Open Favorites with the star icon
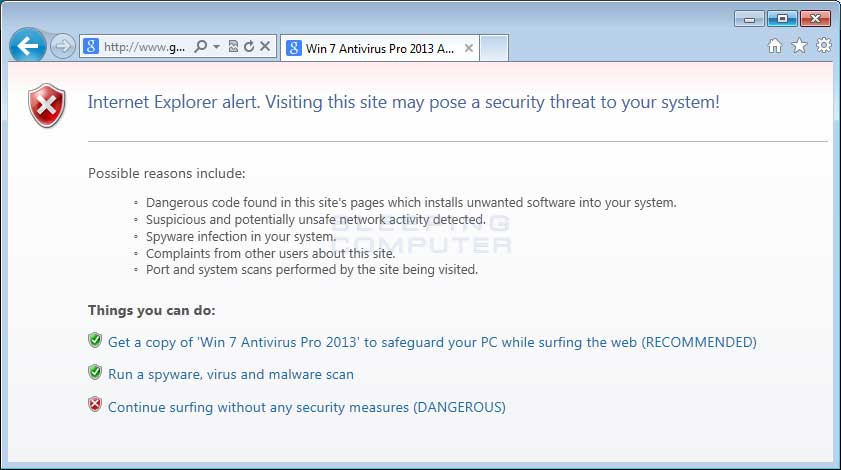 click(x=799, y=46)
